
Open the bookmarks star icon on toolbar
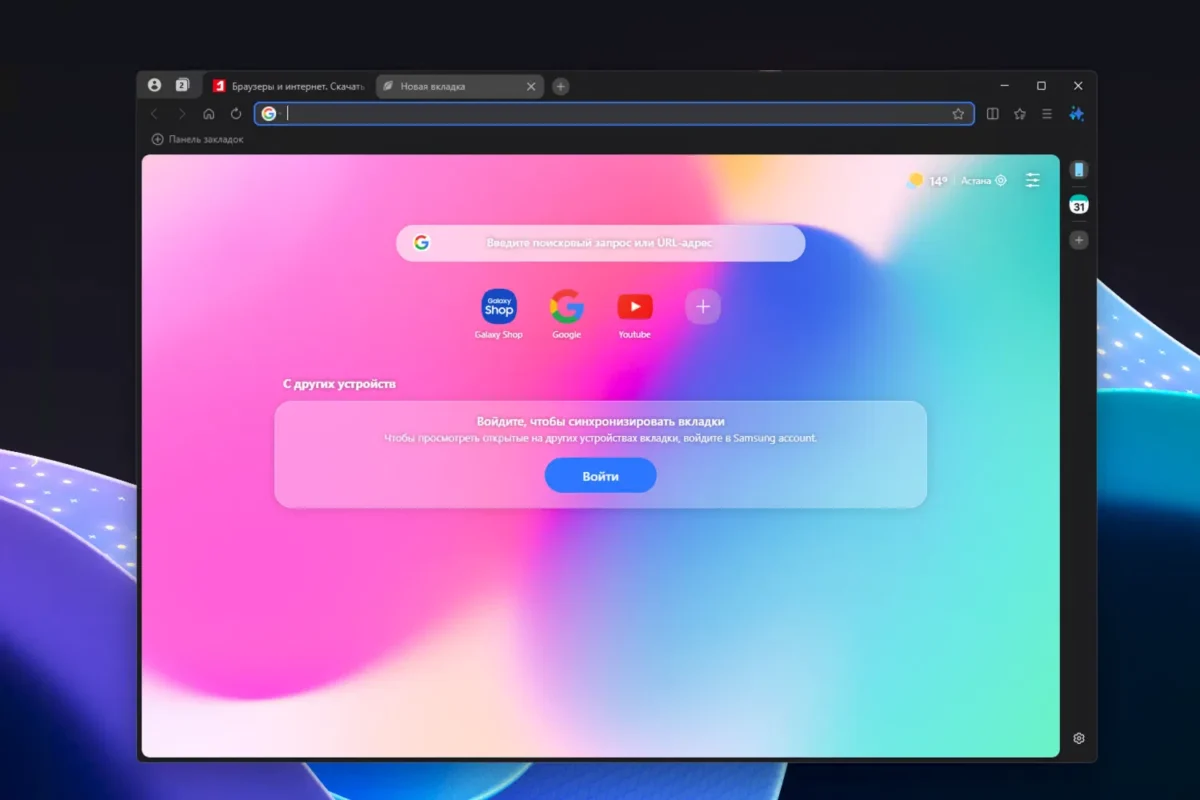click(x=1020, y=114)
